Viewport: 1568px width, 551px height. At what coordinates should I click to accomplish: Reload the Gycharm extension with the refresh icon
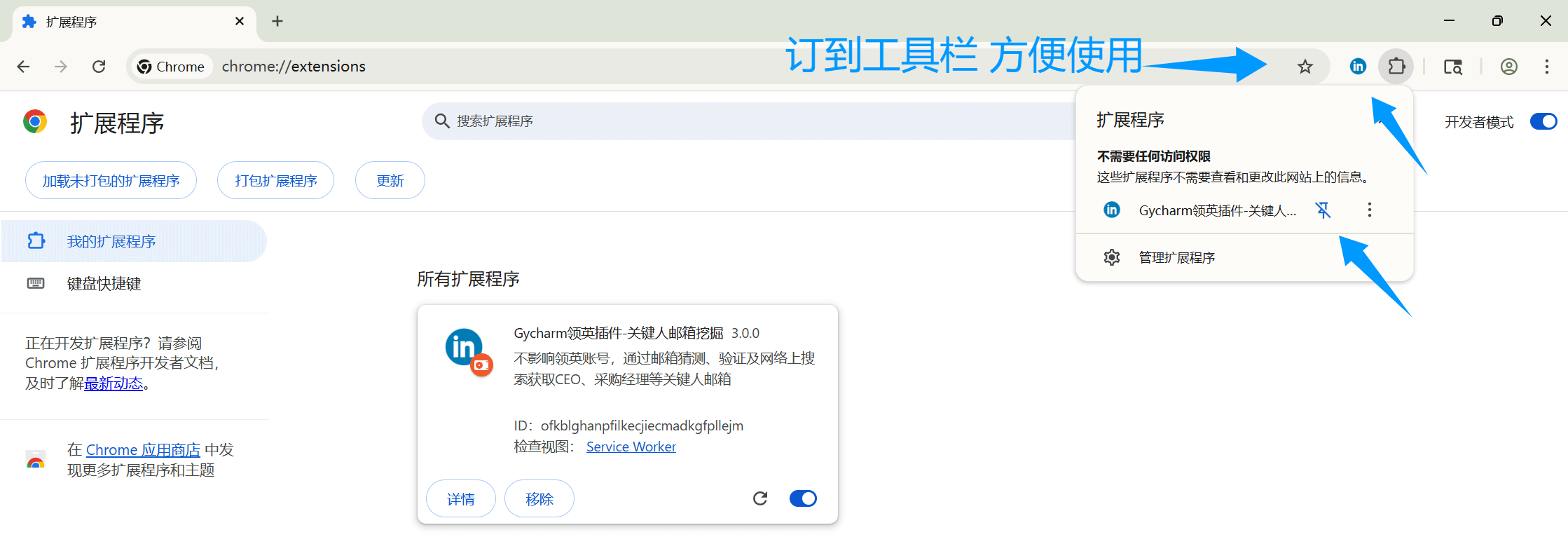click(760, 498)
